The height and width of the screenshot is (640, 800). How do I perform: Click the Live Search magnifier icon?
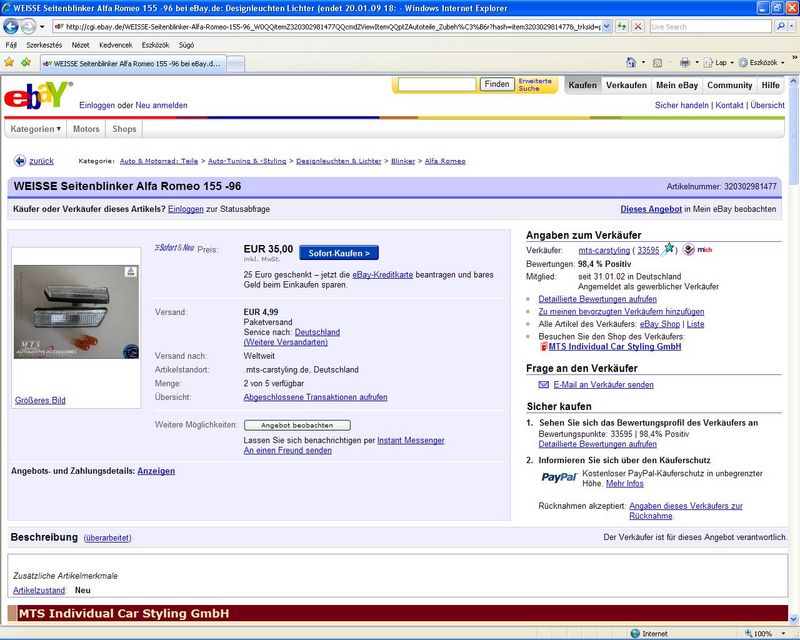780,27
